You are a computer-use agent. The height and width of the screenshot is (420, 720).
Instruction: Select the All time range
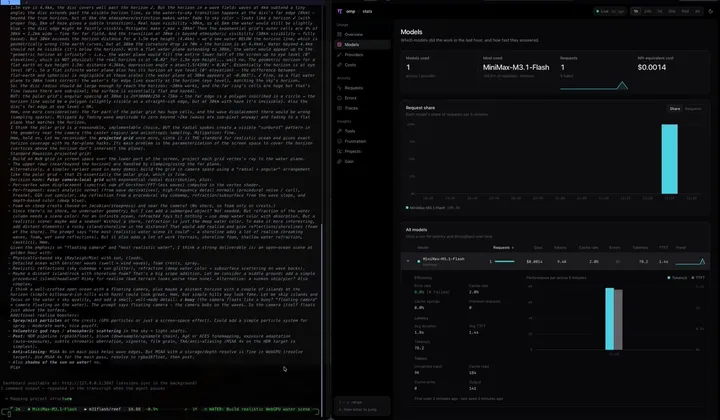[x=697, y=11]
